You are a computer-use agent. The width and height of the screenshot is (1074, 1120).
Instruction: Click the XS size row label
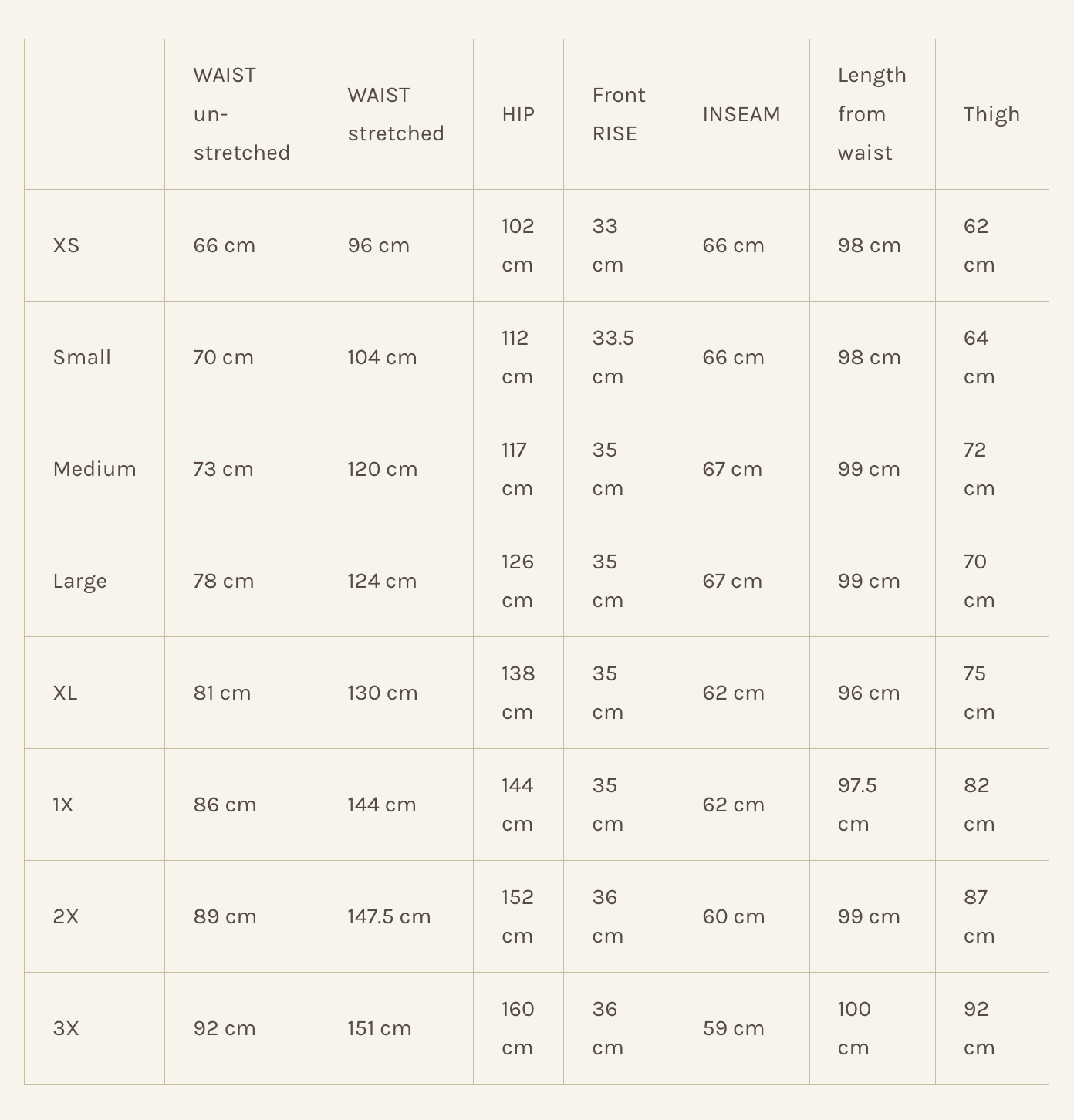(66, 245)
